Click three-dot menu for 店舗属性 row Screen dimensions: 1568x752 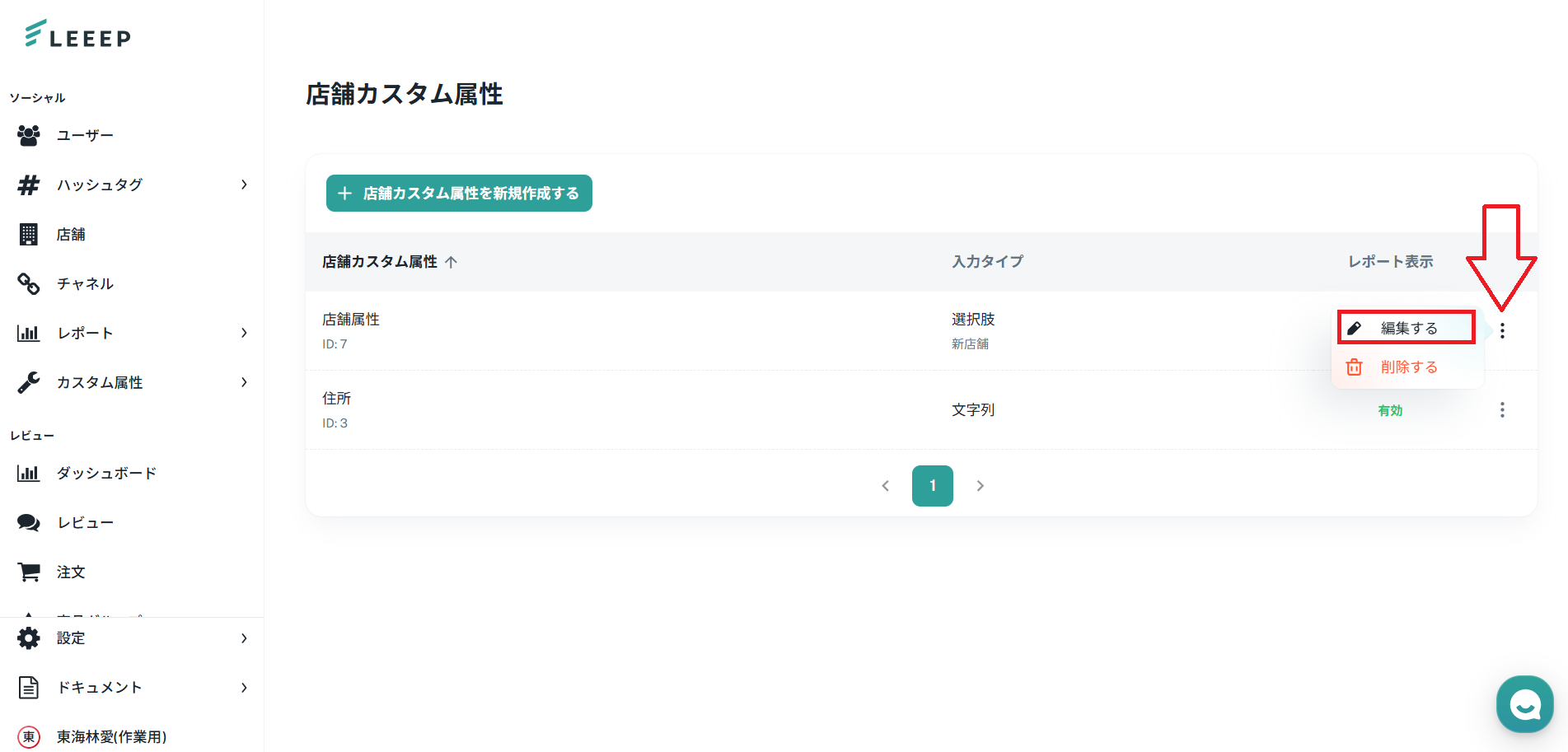tap(1502, 331)
